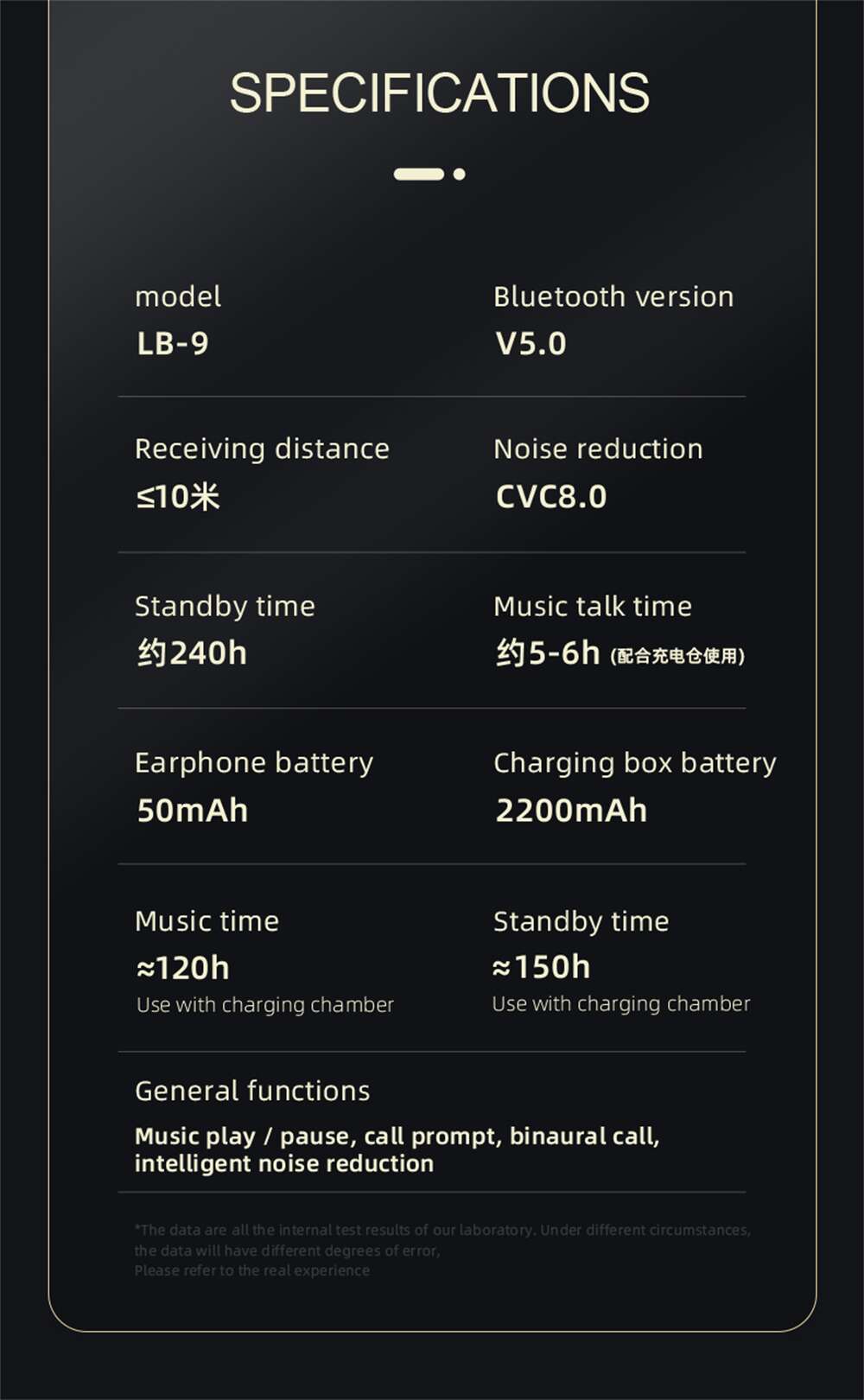This screenshot has height=1400, width=864.
Task: Select the 2200mAh charging box value
Action: pos(571,811)
